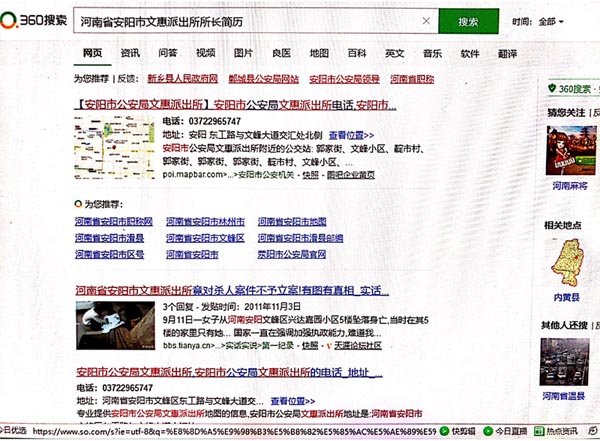The image size is (600, 441).
Task: Click inside the search input field
Action: tap(240, 20)
